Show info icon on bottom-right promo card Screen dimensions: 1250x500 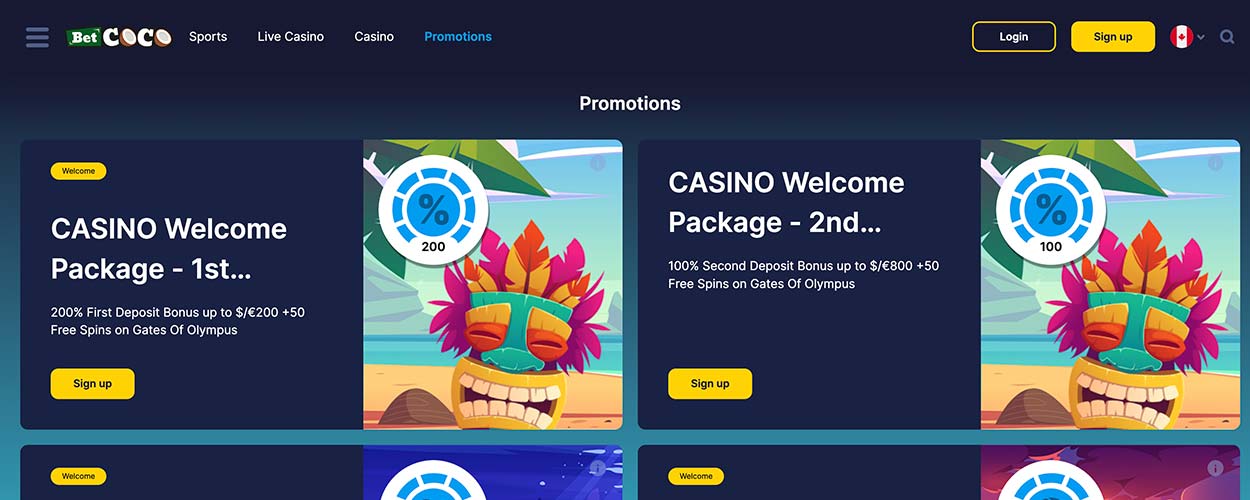click(1216, 468)
